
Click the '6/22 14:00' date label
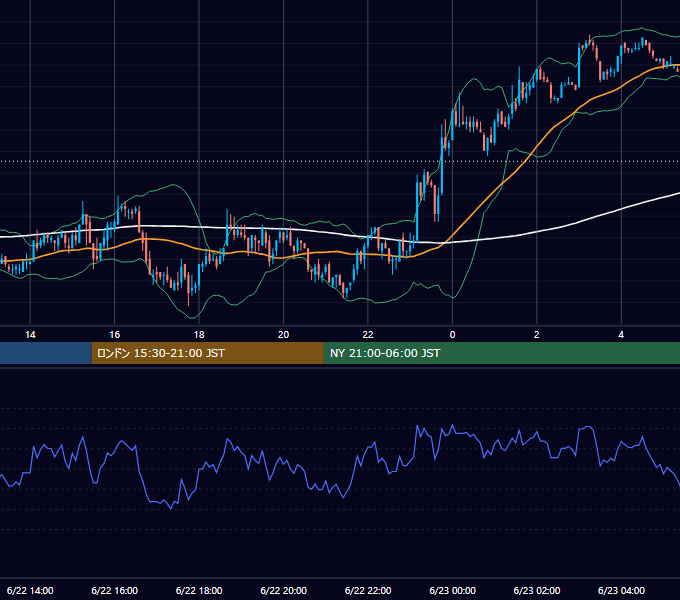click(30, 590)
